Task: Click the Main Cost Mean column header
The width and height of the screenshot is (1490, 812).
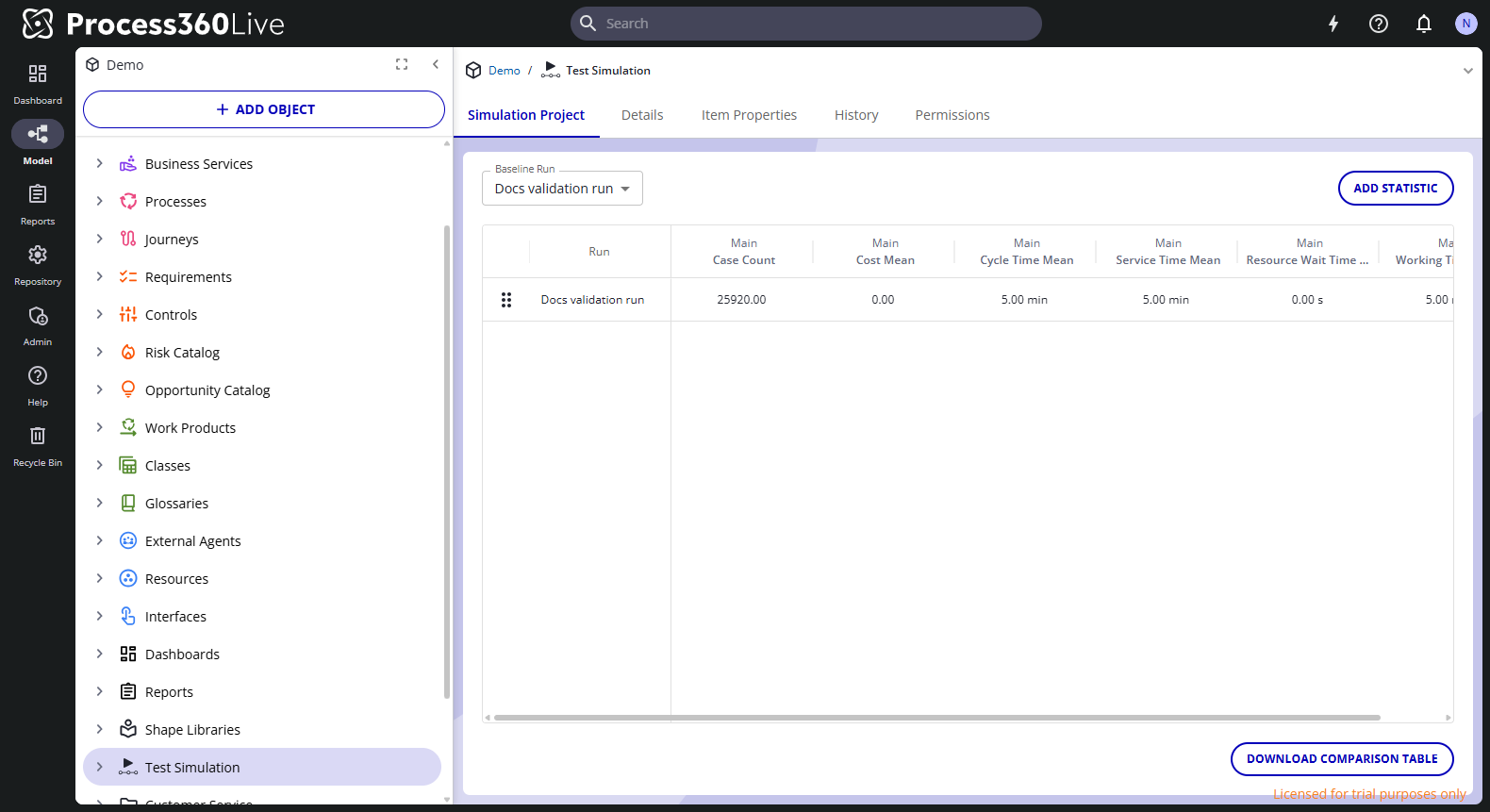Action: (885, 252)
